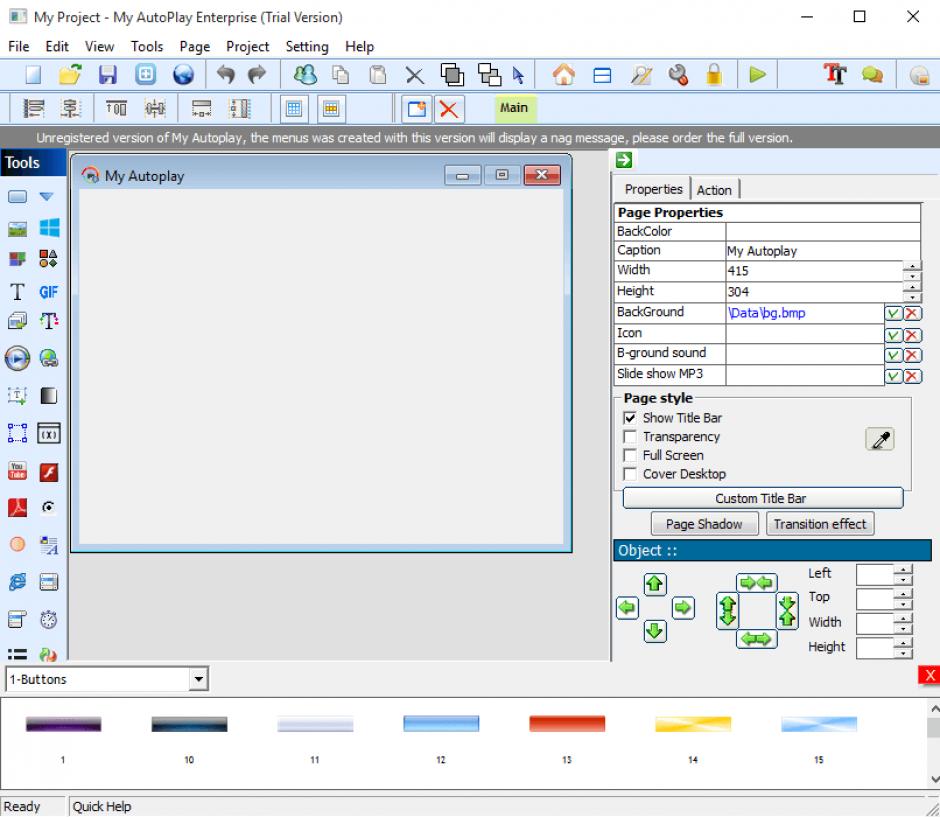Image resolution: width=940 pixels, height=817 pixels.
Task: Close the button gallery with red X
Action: pos(929,676)
